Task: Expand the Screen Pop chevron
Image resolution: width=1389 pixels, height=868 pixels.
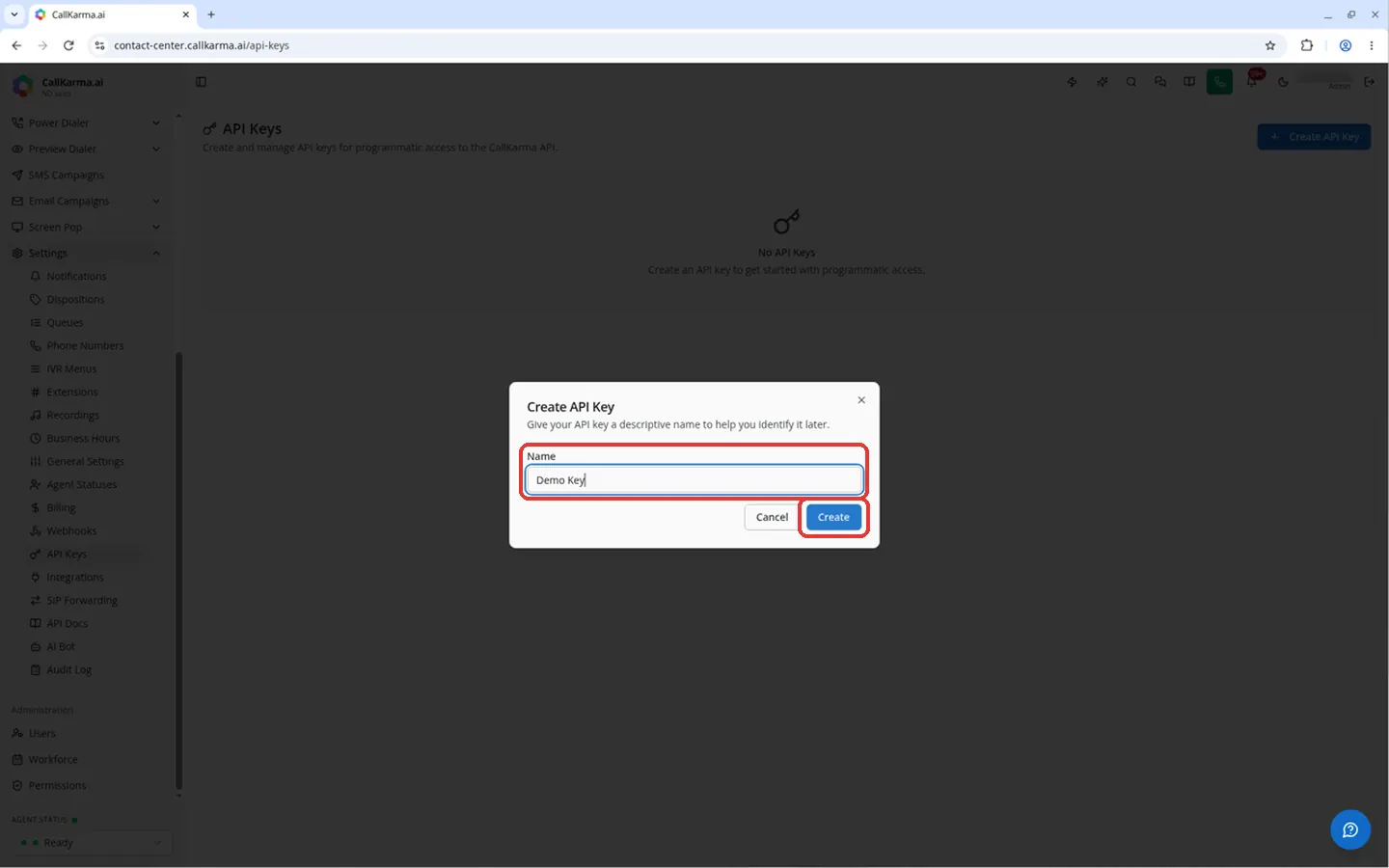Action: click(x=156, y=227)
